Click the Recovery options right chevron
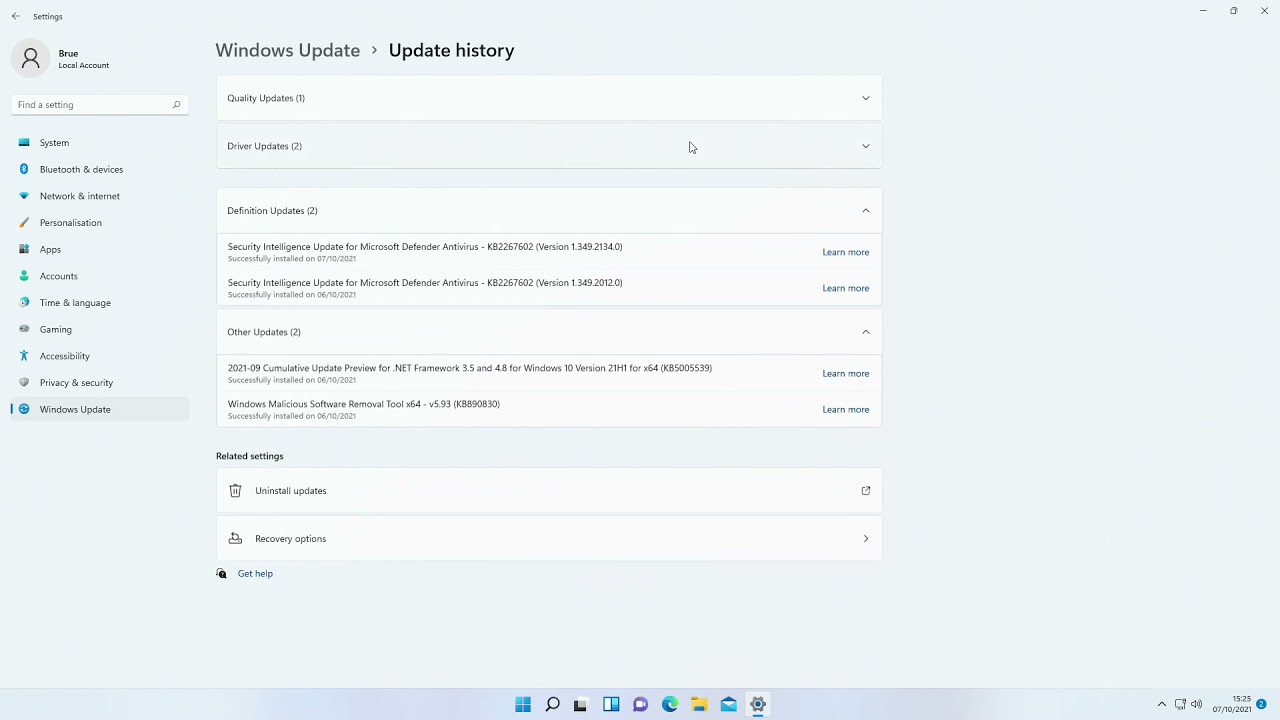The width and height of the screenshot is (1280, 720). click(866, 539)
